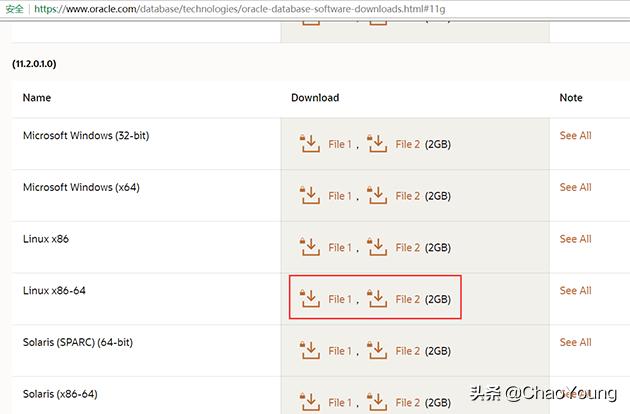Open See All note for Solaris (SPARC) (64-bit)
The width and height of the screenshot is (630, 414).
pos(575,342)
